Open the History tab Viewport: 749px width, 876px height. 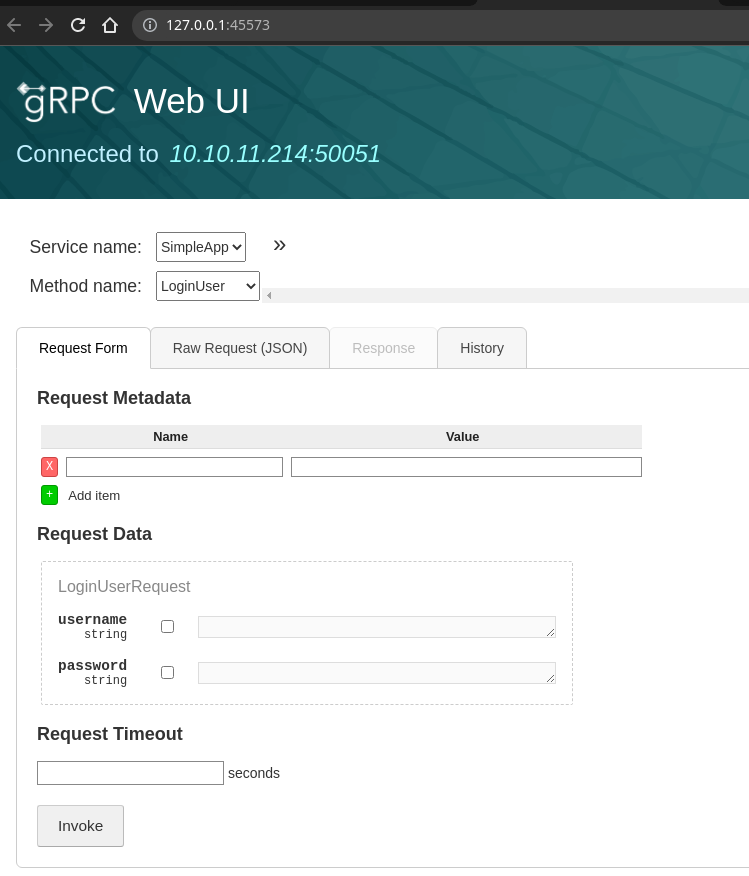point(481,348)
